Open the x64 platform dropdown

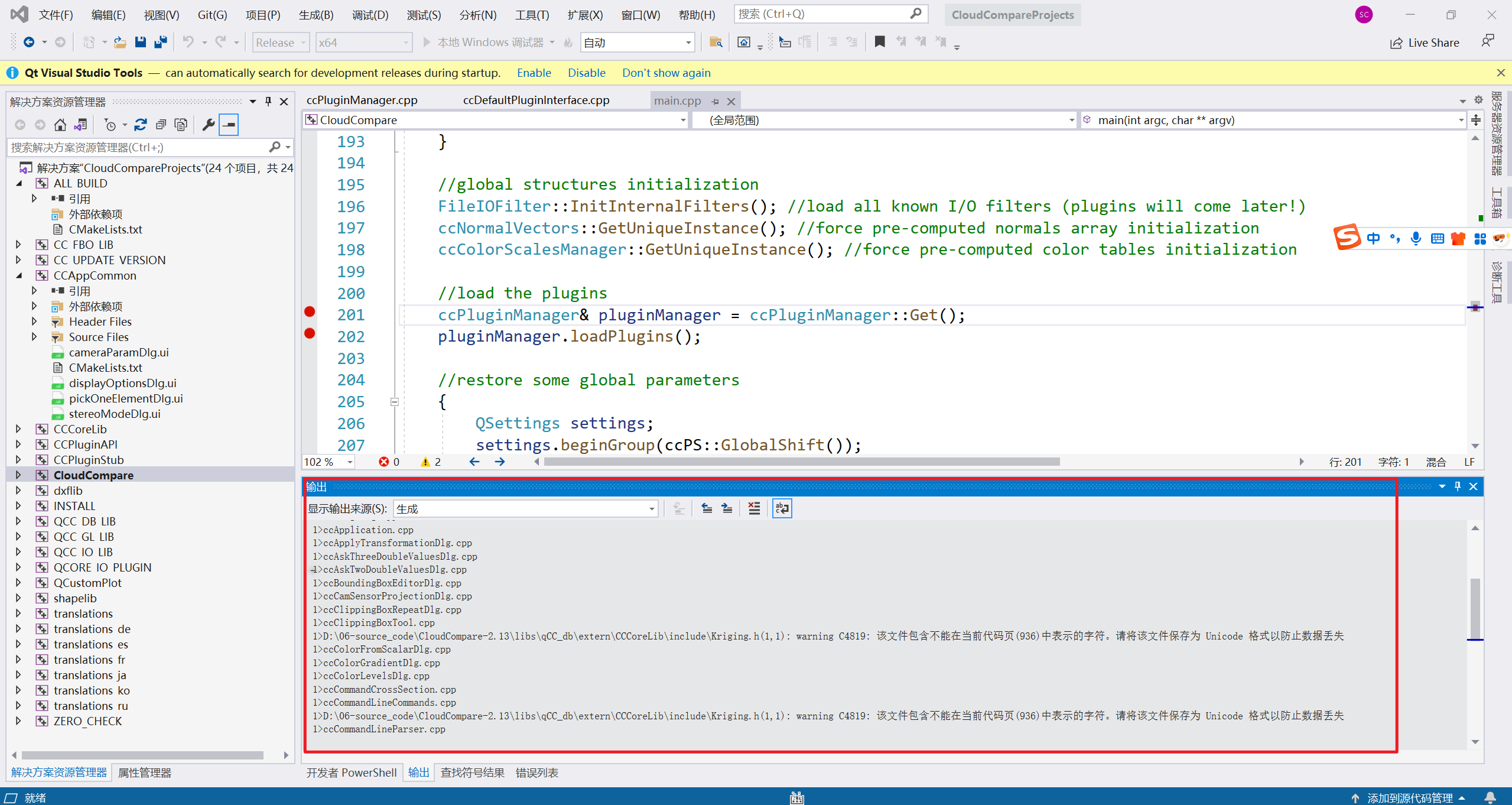pyautogui.click(x=364, y=43)
